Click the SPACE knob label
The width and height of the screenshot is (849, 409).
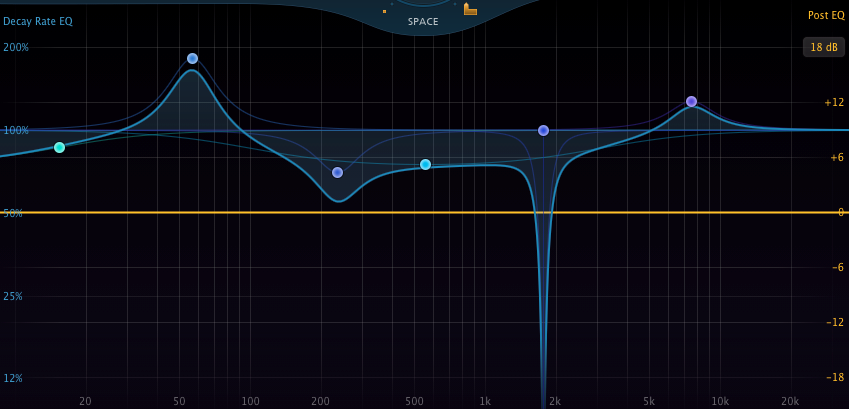coord(423,22)
